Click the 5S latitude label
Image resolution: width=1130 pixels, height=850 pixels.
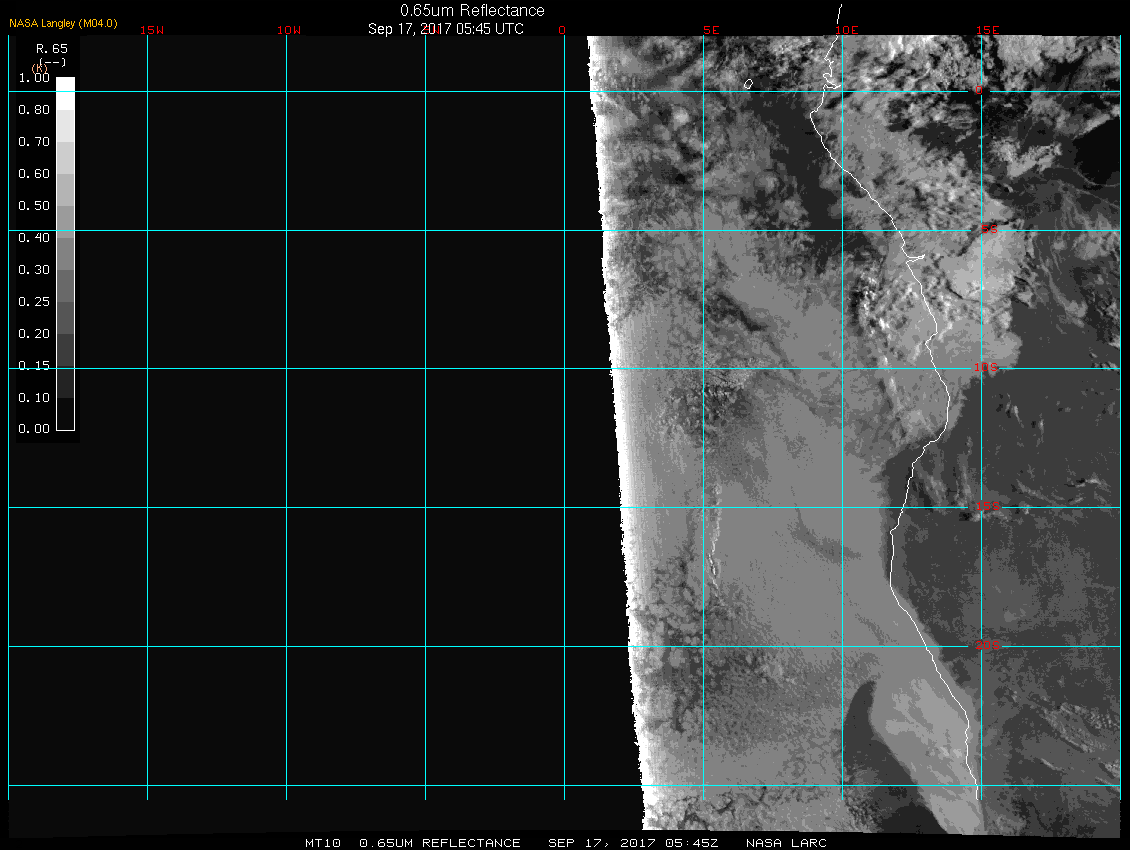(989, 229)
